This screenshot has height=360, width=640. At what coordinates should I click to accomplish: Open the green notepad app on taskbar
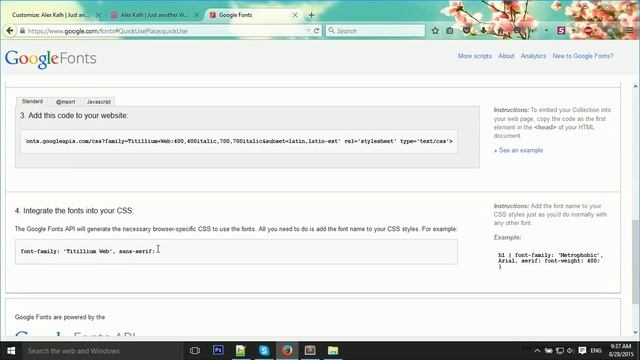tap(241, 350)
